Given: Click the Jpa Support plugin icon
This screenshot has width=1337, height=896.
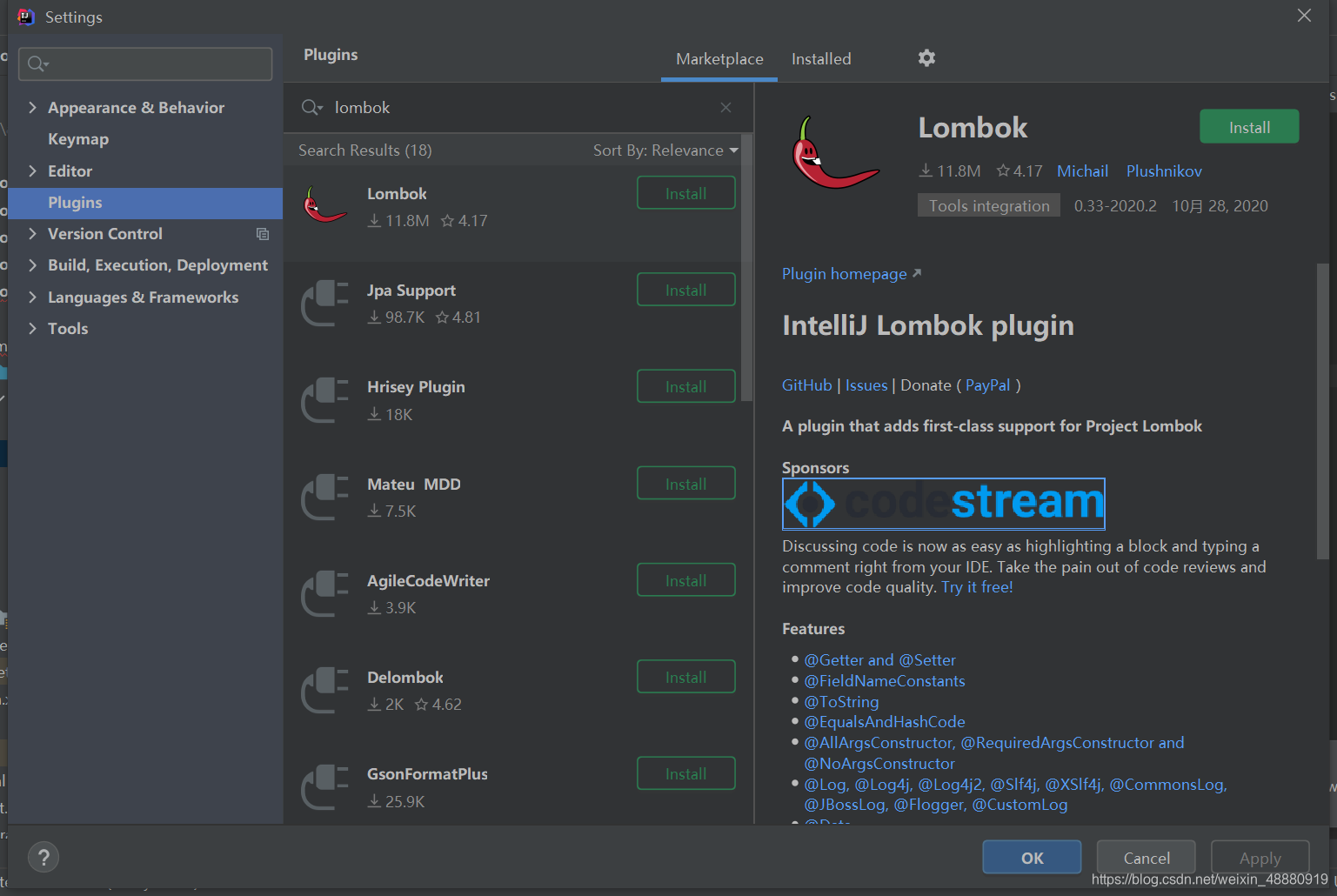Looking at the screenshot, I should coord(324,302).
